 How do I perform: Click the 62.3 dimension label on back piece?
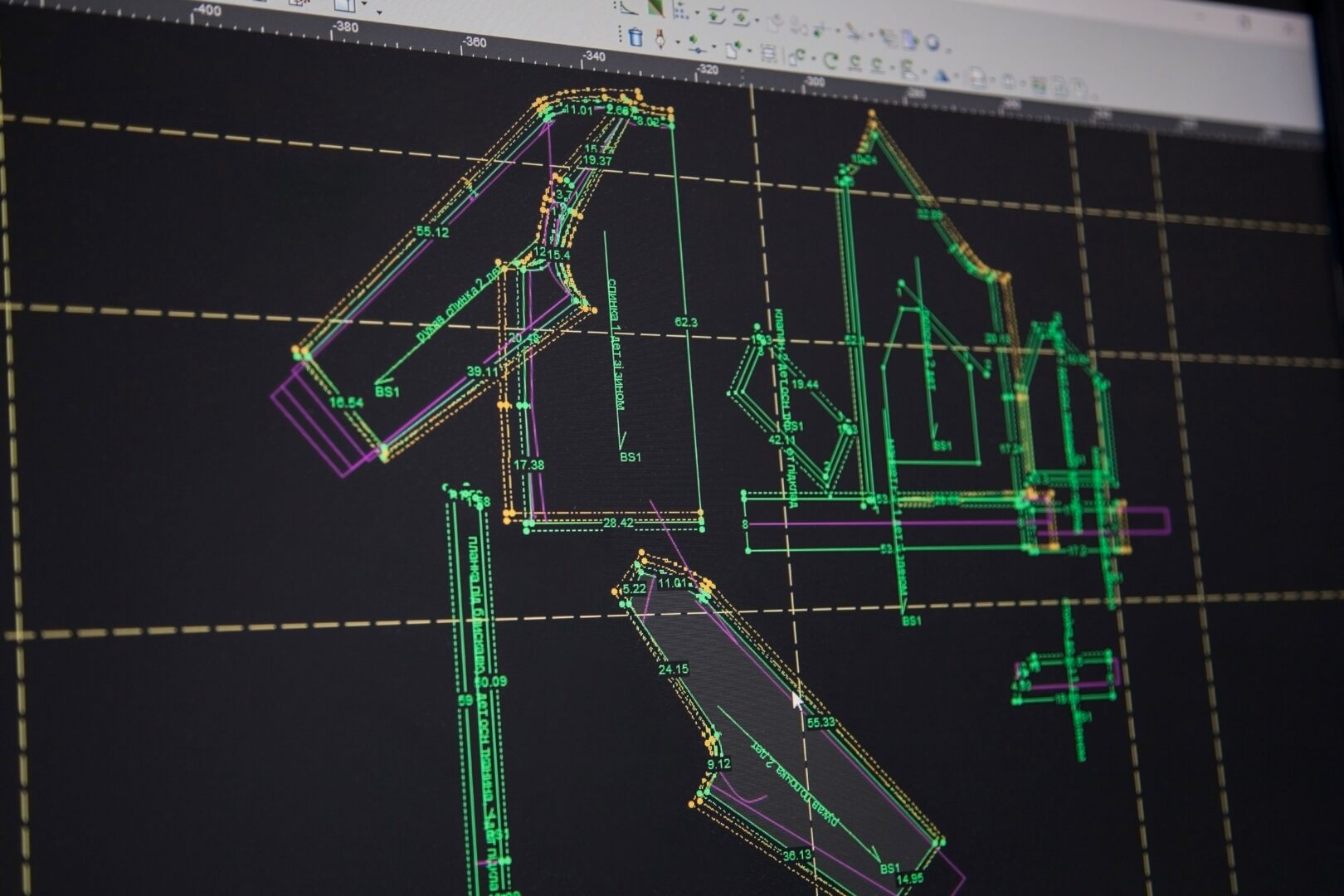[686, 322]
